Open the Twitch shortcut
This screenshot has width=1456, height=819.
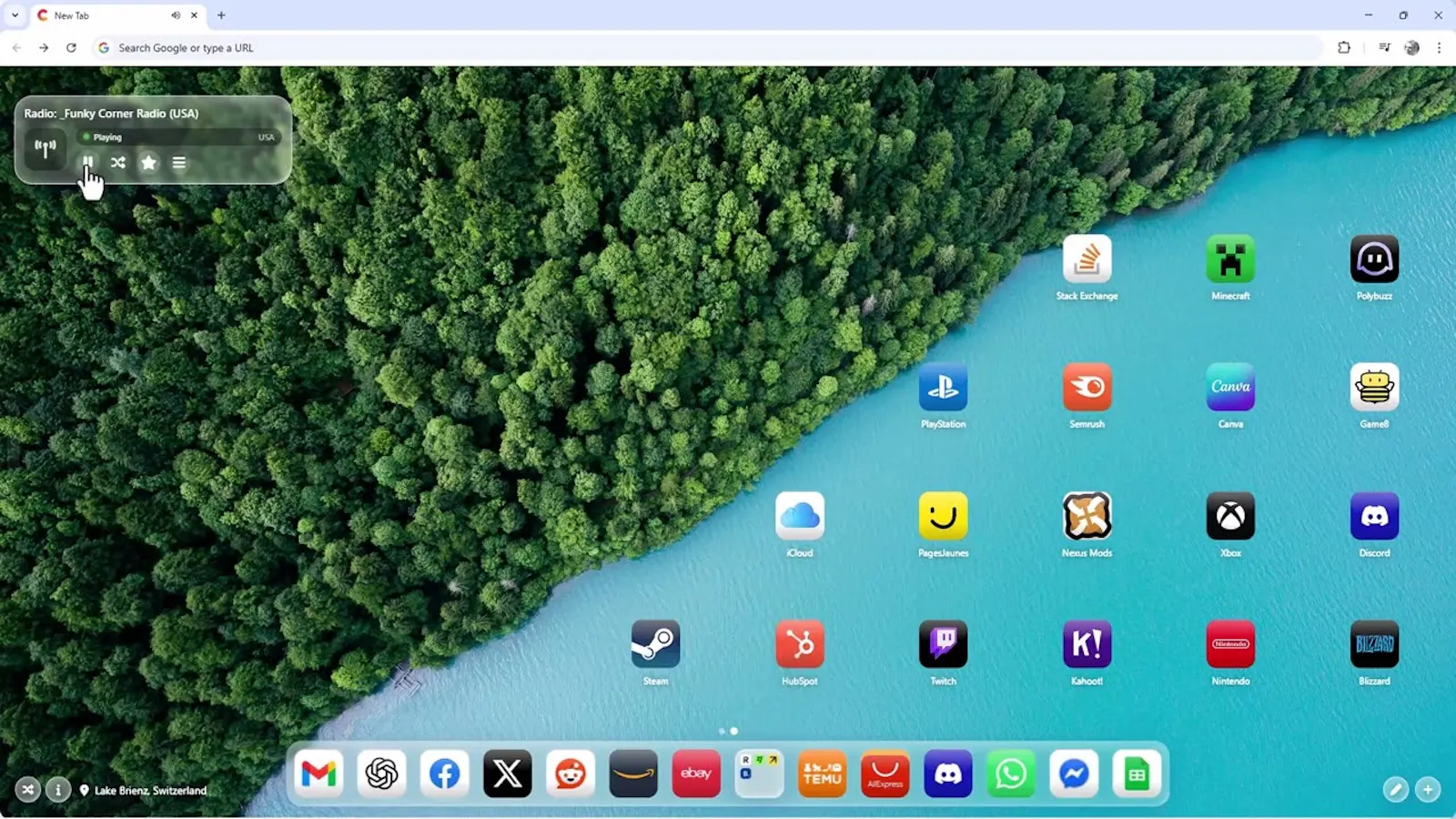[x=943, y=644]
